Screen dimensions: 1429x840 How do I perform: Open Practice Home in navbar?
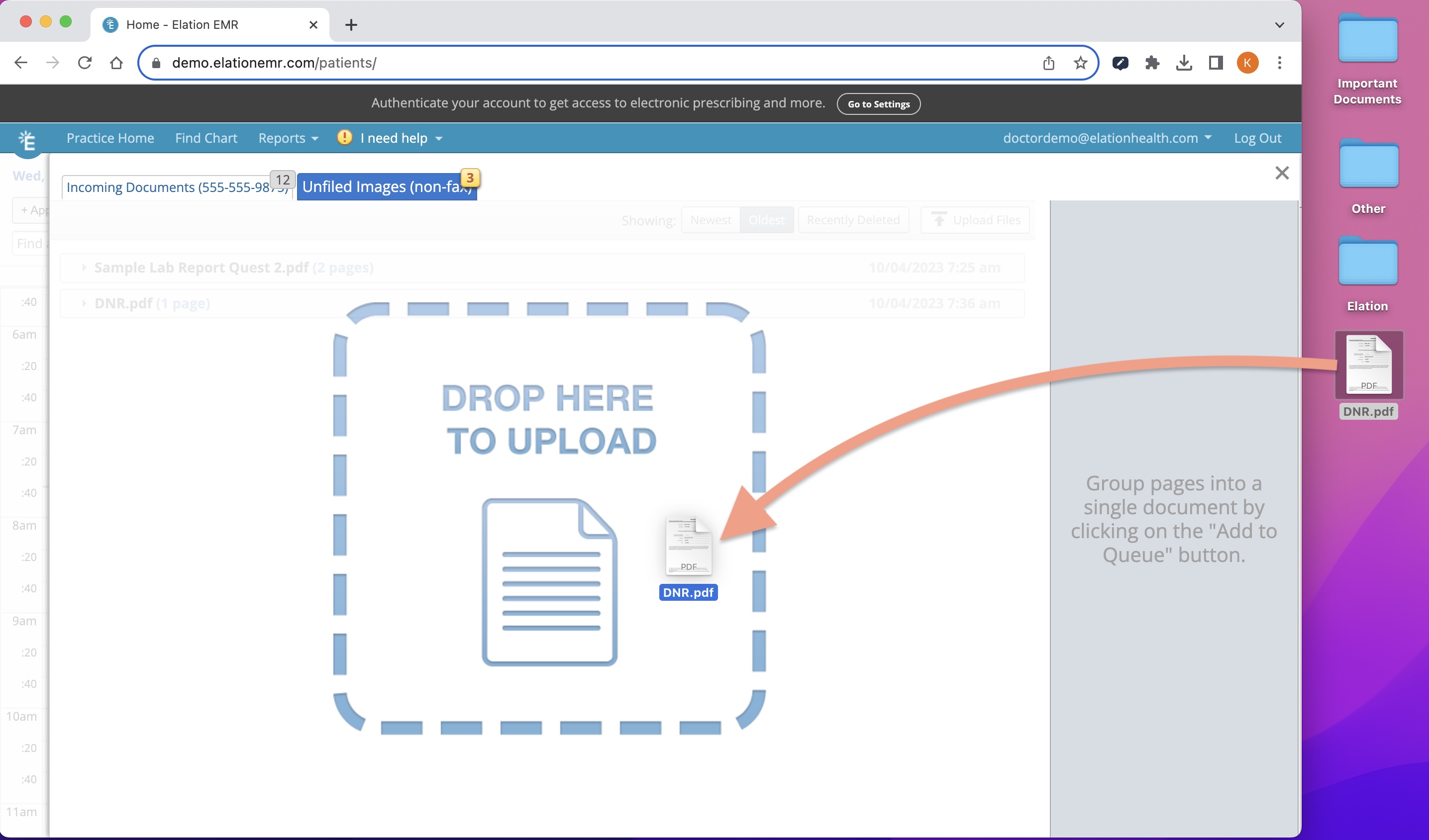coord(110,138)
